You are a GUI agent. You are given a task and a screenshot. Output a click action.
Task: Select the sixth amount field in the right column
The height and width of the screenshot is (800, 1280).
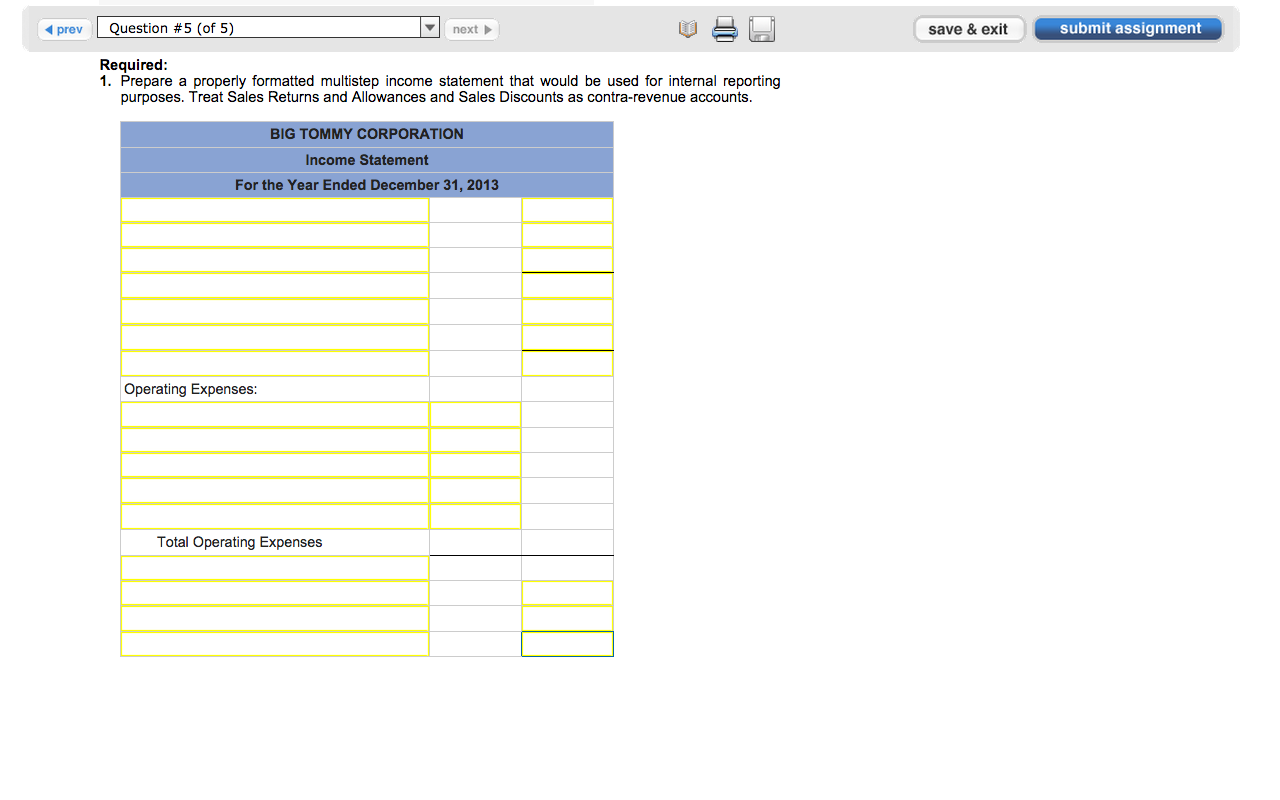pos(567,338)
